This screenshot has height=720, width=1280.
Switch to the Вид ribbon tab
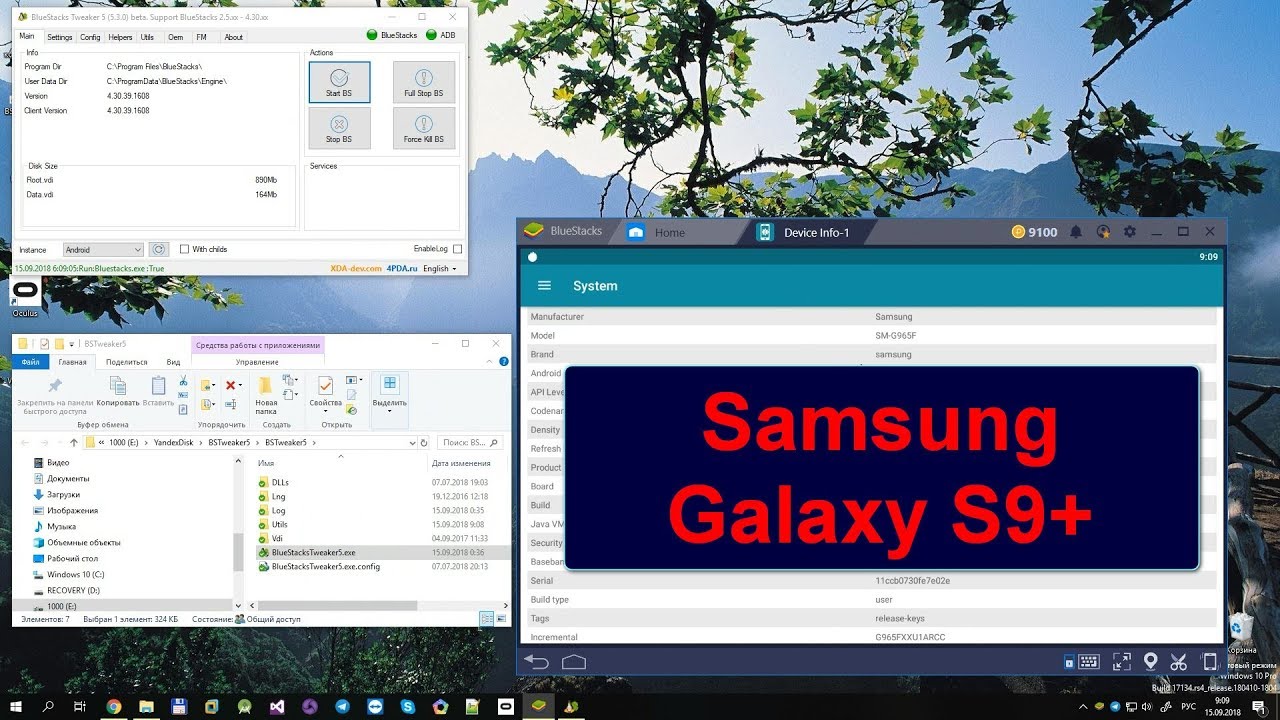pos(173,362)
